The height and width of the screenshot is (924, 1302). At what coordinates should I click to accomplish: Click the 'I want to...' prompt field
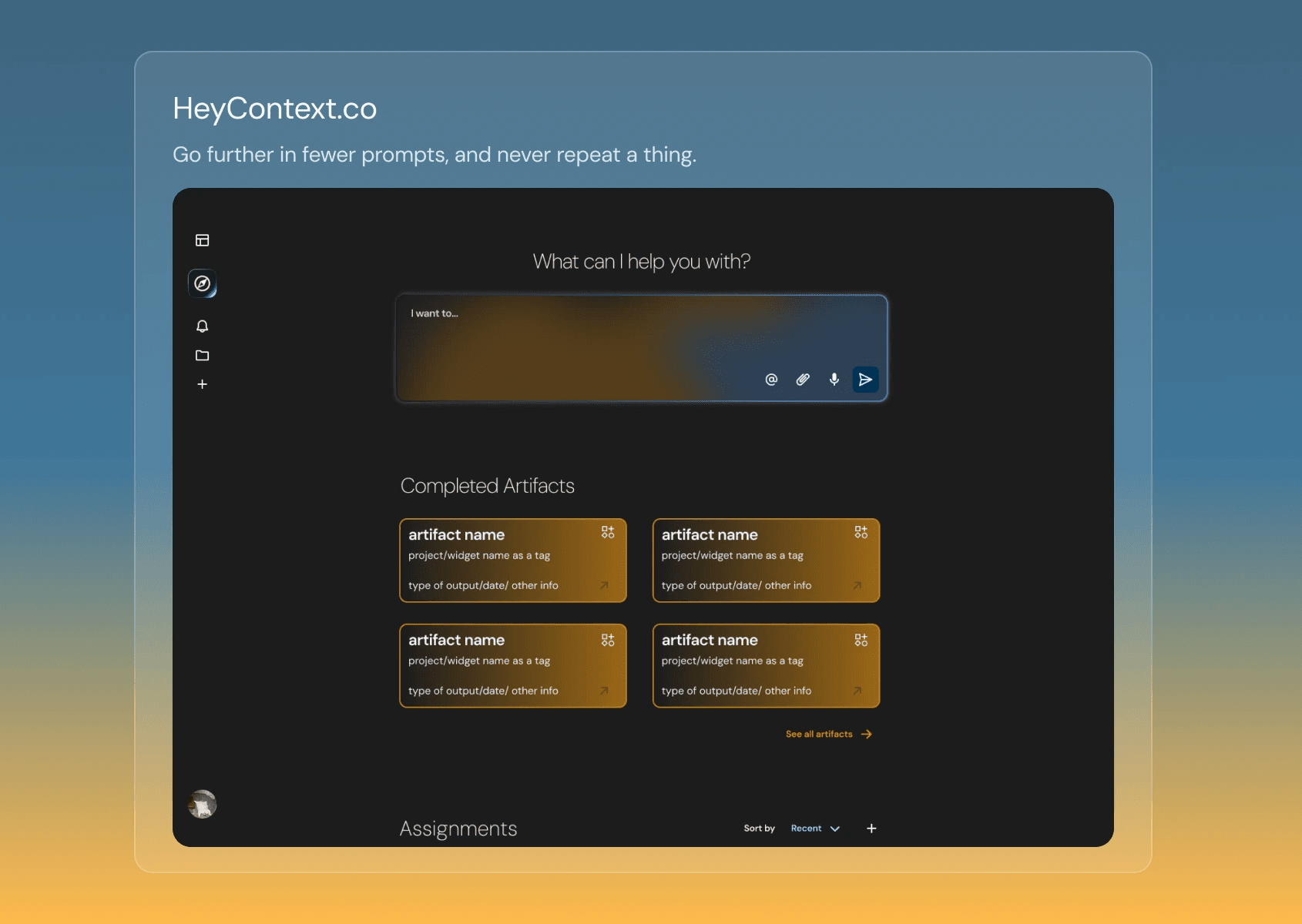click(x=642, y=348)
